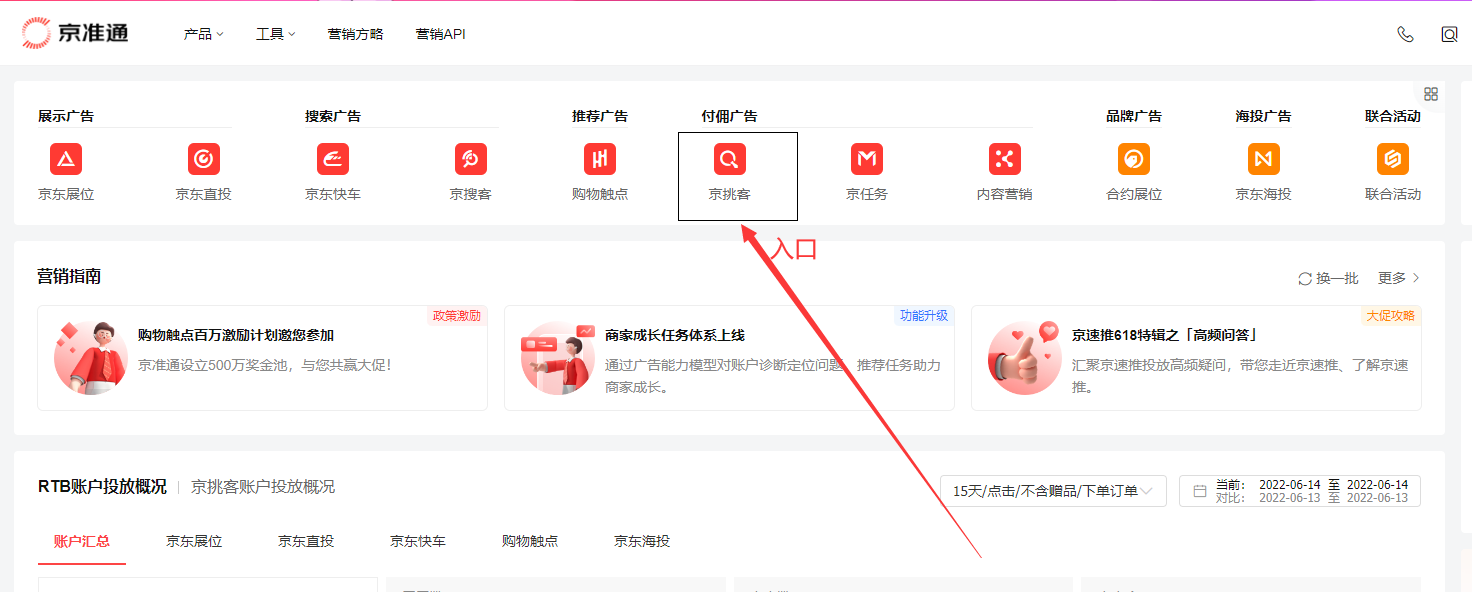Open the 内容营销 icon
Screen dimensions: 1472x592
pos(1005,159)
